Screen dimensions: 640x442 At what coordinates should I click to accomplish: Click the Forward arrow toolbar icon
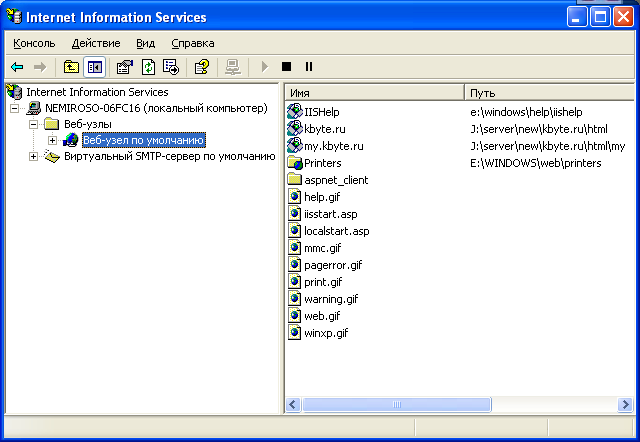tap(40, 67)
